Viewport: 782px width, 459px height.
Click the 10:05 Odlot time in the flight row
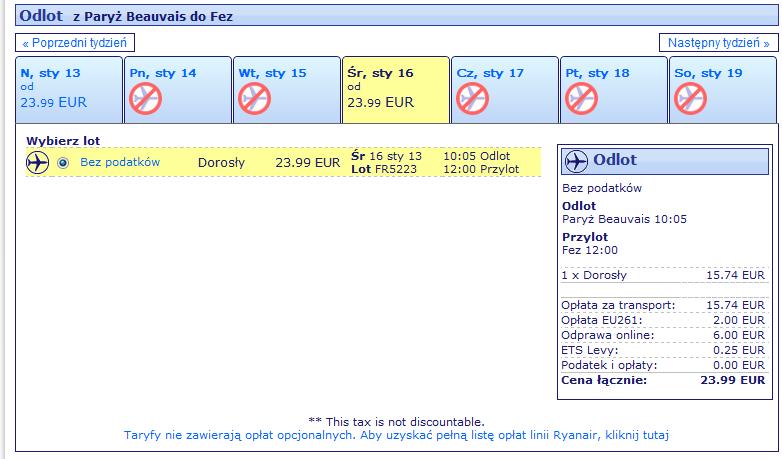pyautogui.click(x=476, y=156)
